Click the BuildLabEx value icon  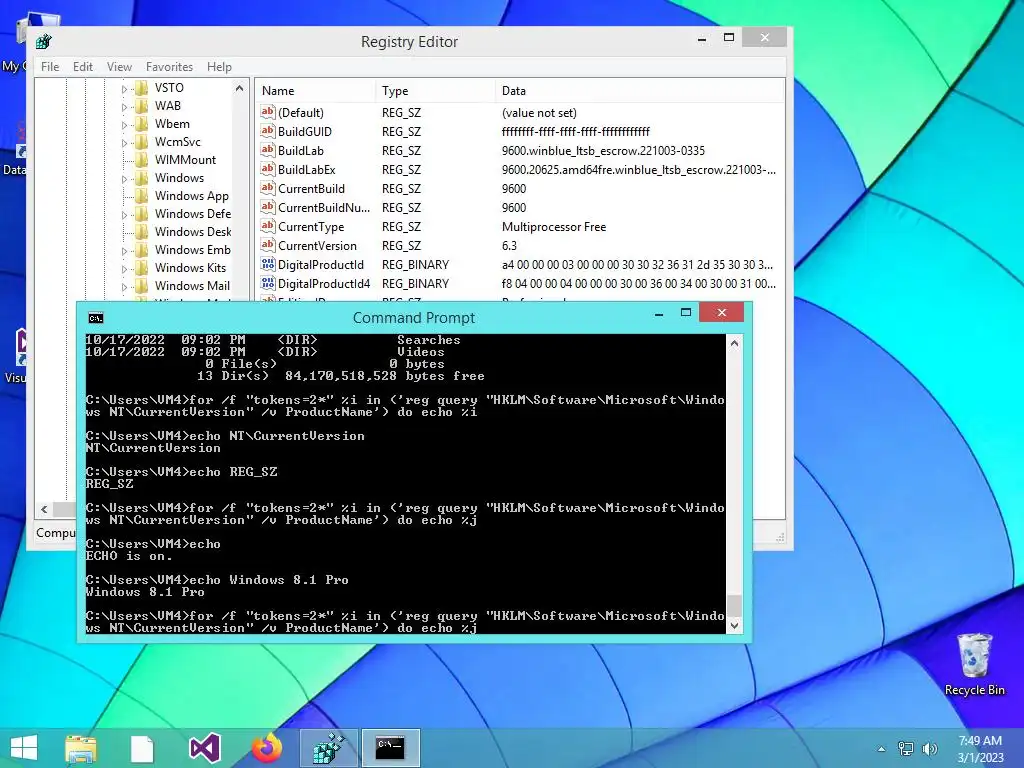[x=268, y=168]
